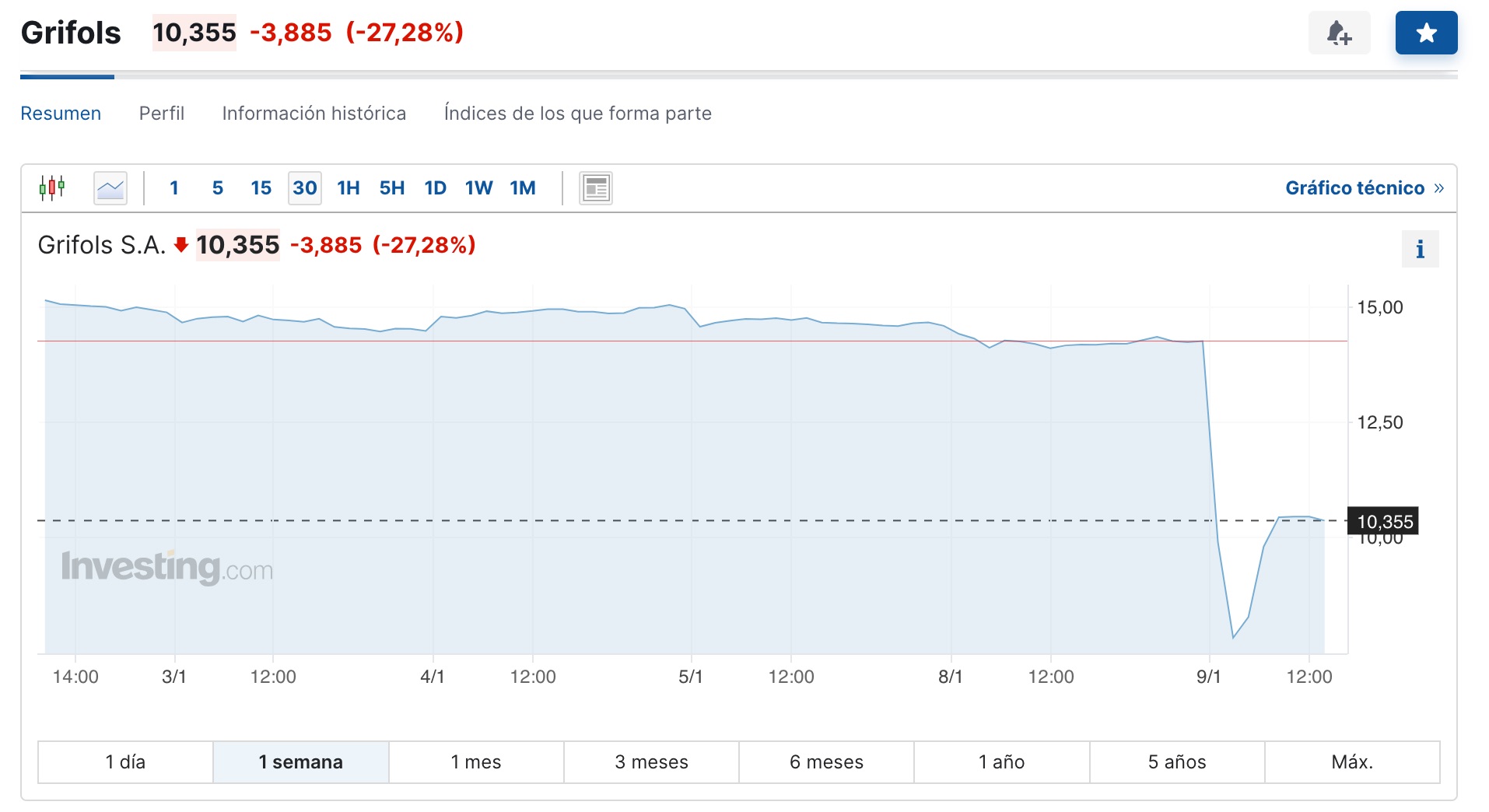The height and width of the screenshot is (812, 1489).
Task: Switch to the 1D interval
Action: (436, 188)
